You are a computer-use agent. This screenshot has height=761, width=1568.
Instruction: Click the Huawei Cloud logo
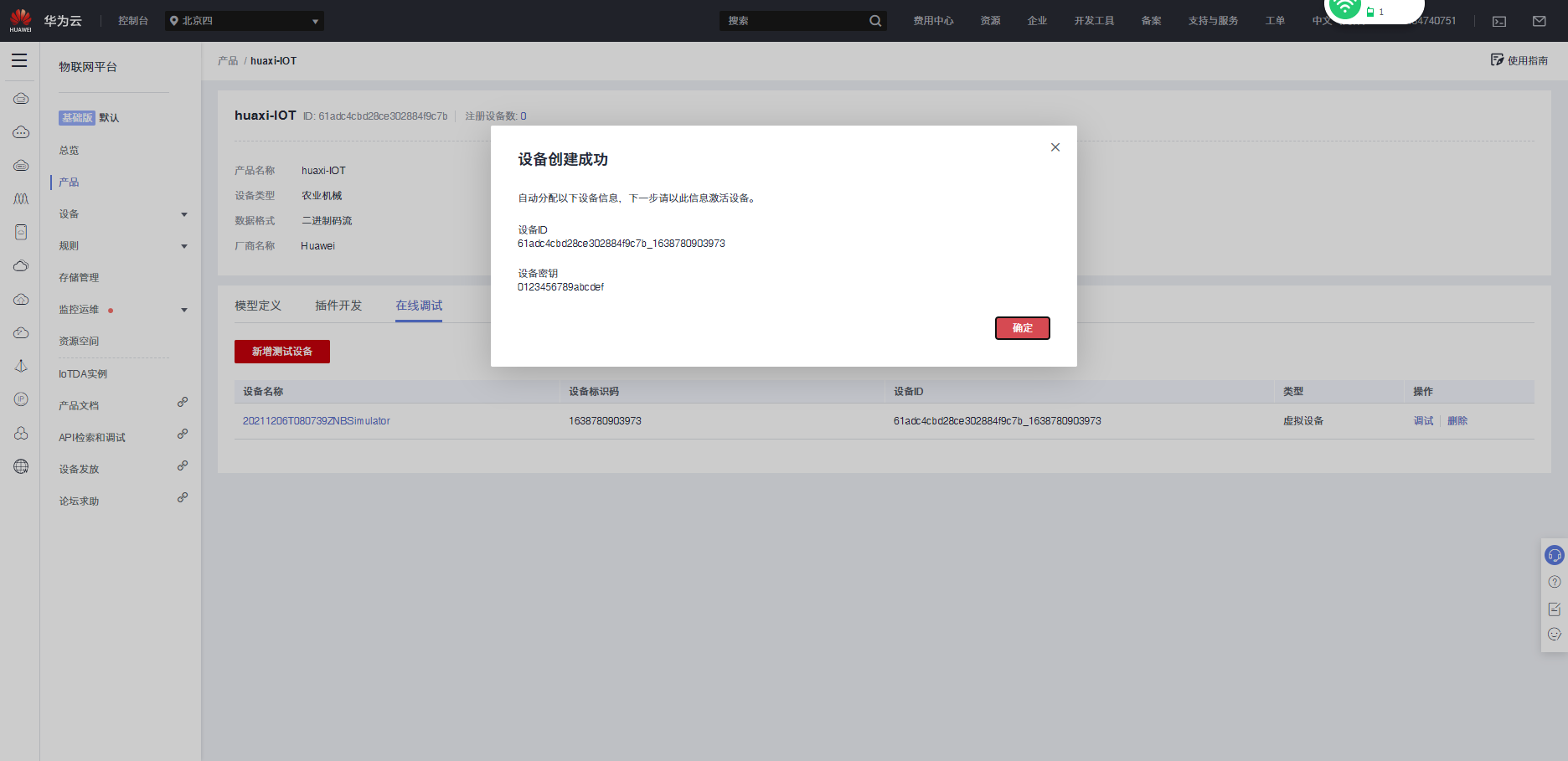[x=21, y=20]
